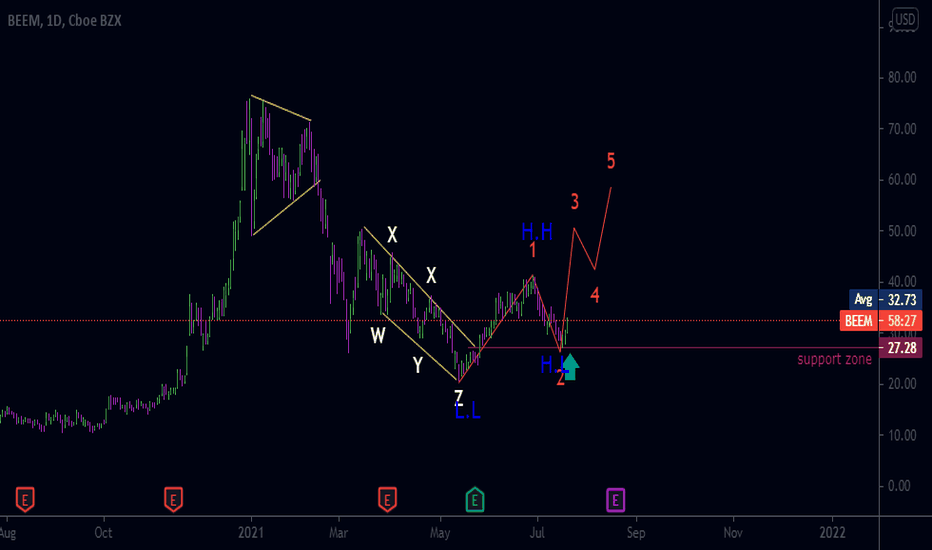Click the 2022 label on time axis

[x=832, y=532]
